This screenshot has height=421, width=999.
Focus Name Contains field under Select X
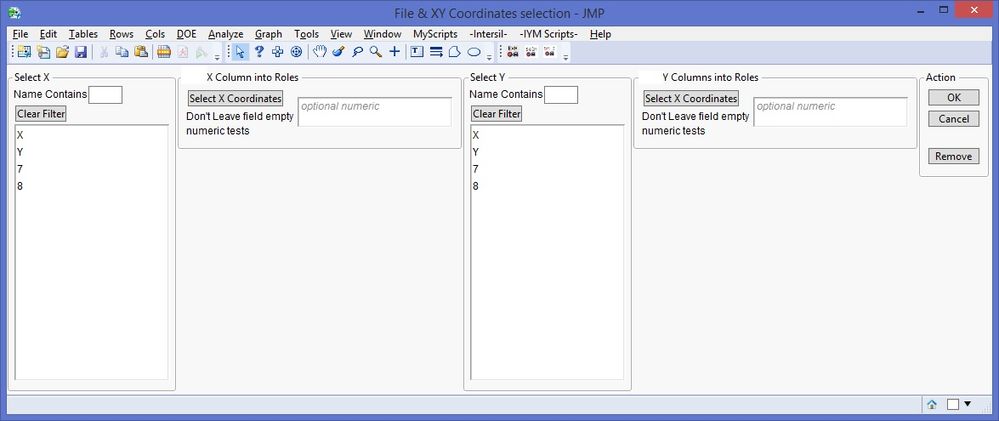pyautogui.click(x=105, y=95)
